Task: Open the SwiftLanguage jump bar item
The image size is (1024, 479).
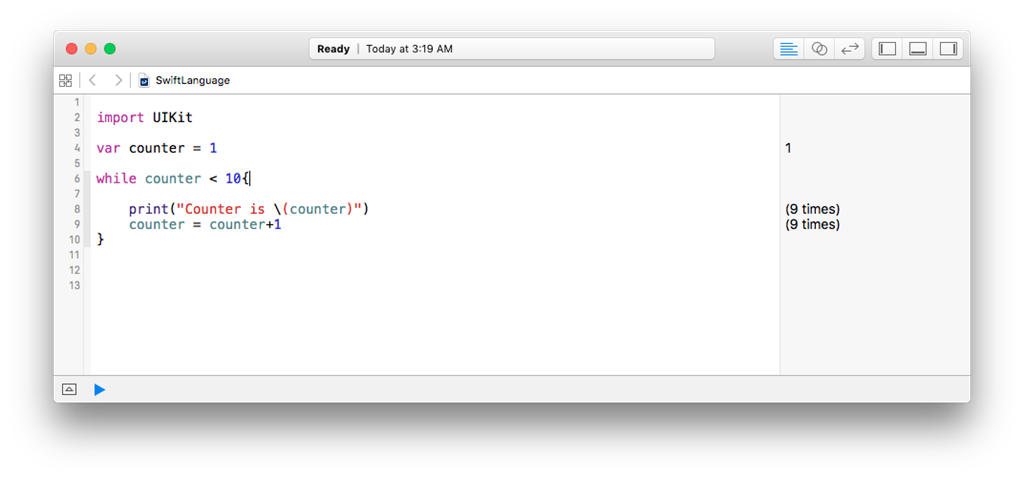Action: click(x=192, y=80)
